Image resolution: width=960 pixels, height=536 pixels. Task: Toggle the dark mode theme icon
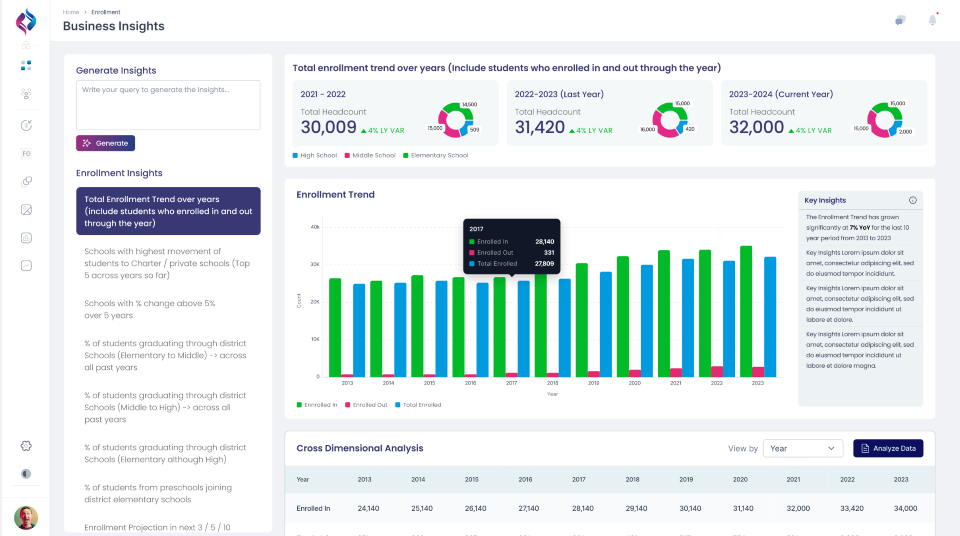pos(26,474)
